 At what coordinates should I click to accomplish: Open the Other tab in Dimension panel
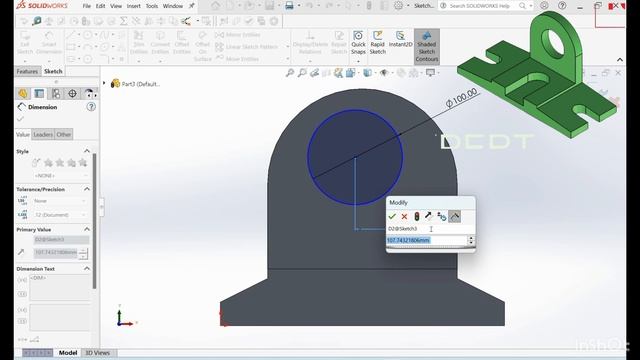click(64, 134)
